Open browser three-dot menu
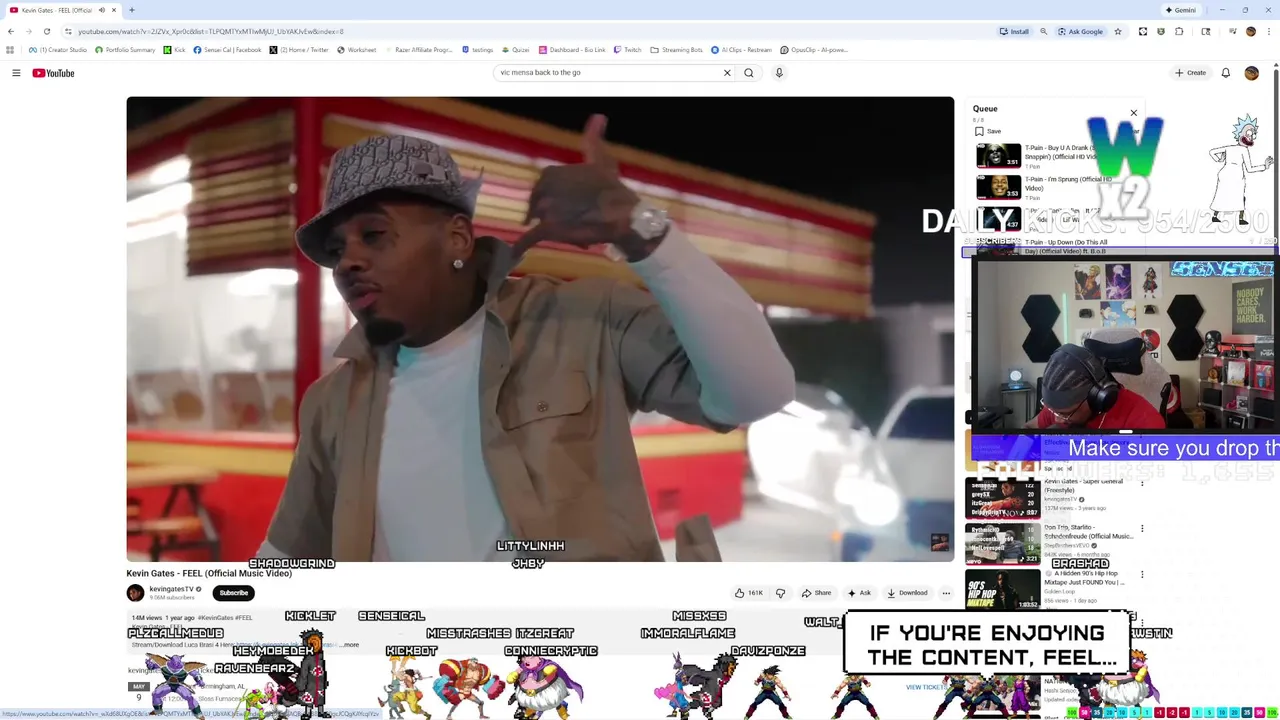Screen dimensions: 1280x720 click(1269, 31)
